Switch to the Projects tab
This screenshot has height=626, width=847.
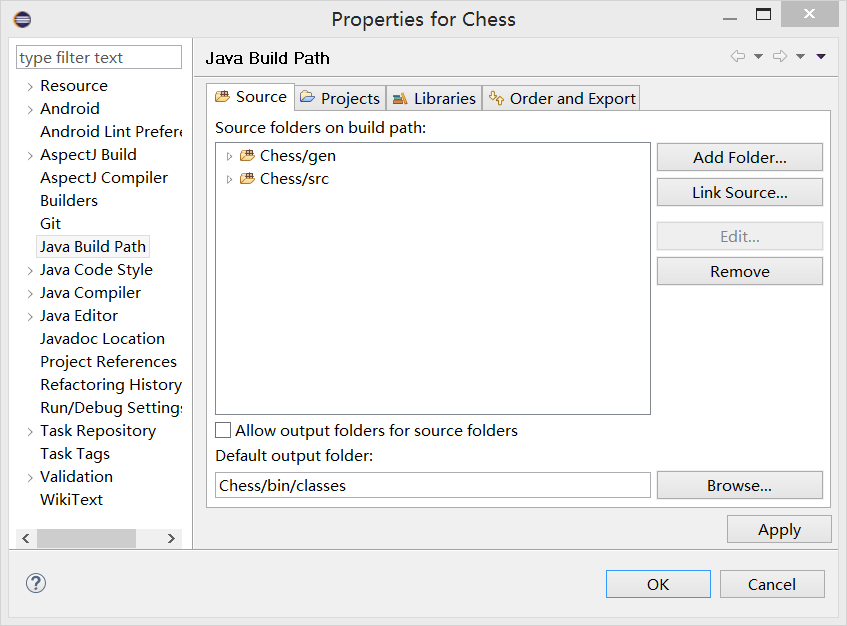pos(349,98)
